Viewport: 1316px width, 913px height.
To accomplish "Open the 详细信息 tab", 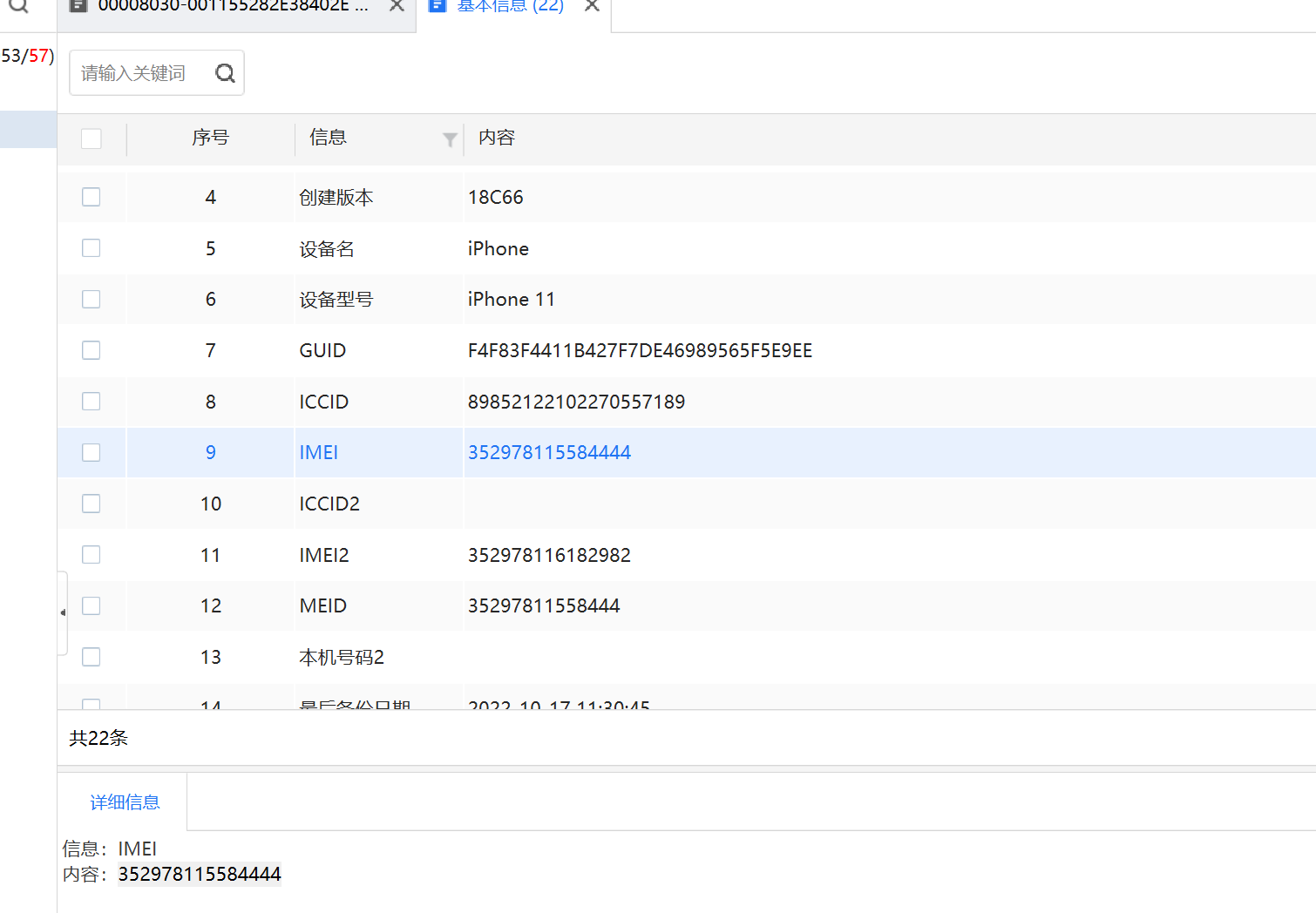I will pos(125,802).
